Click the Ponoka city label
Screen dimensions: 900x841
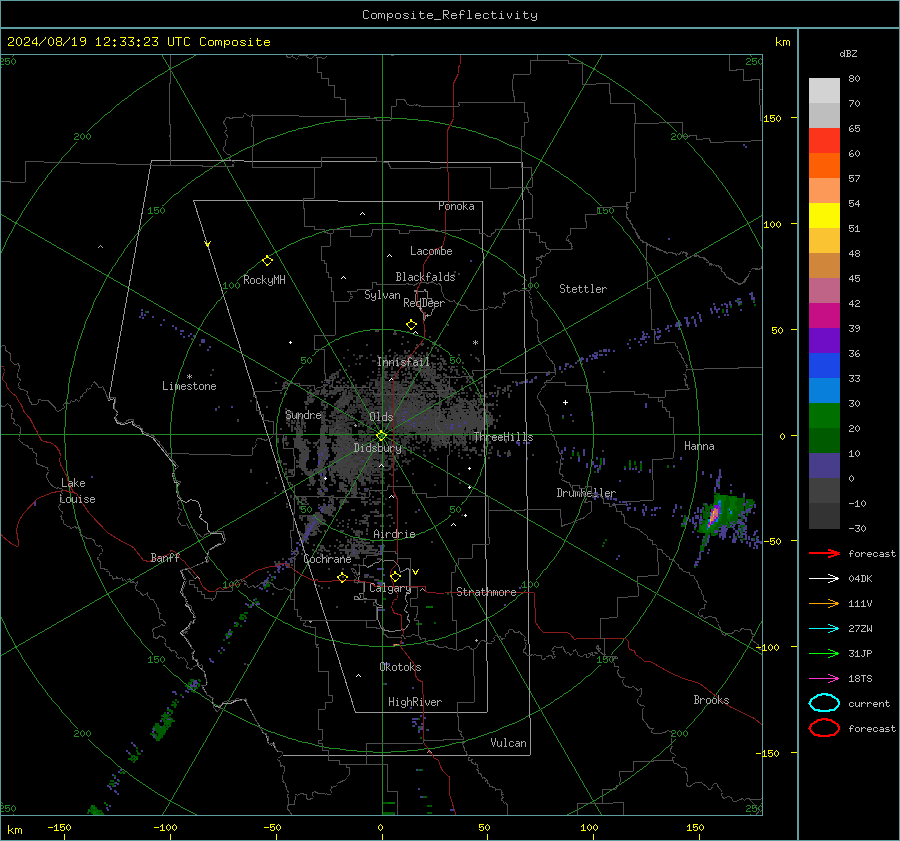(x=456, y=206)
